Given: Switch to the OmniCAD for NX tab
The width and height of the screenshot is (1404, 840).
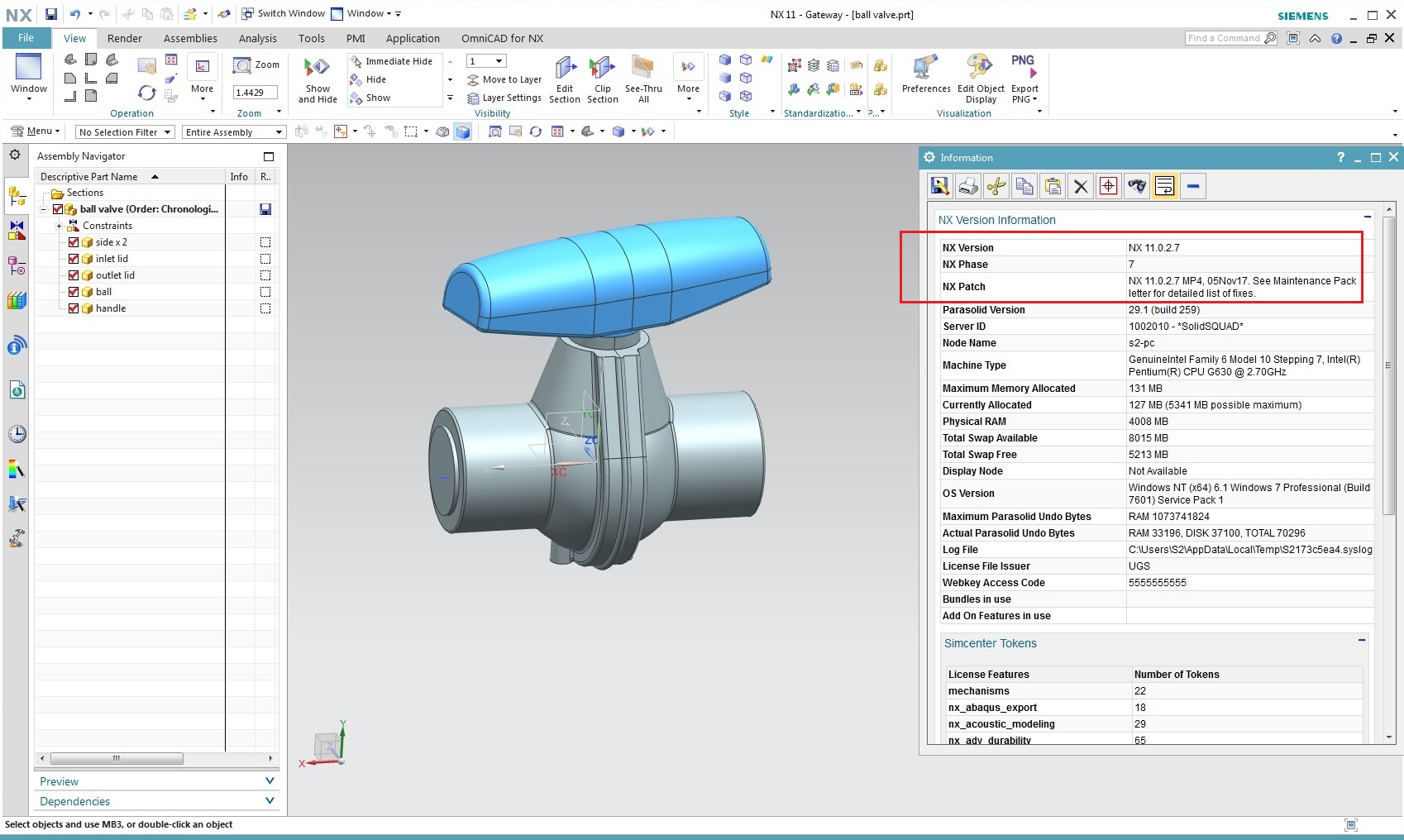Looking at the screenshot, I should (503, 38).
